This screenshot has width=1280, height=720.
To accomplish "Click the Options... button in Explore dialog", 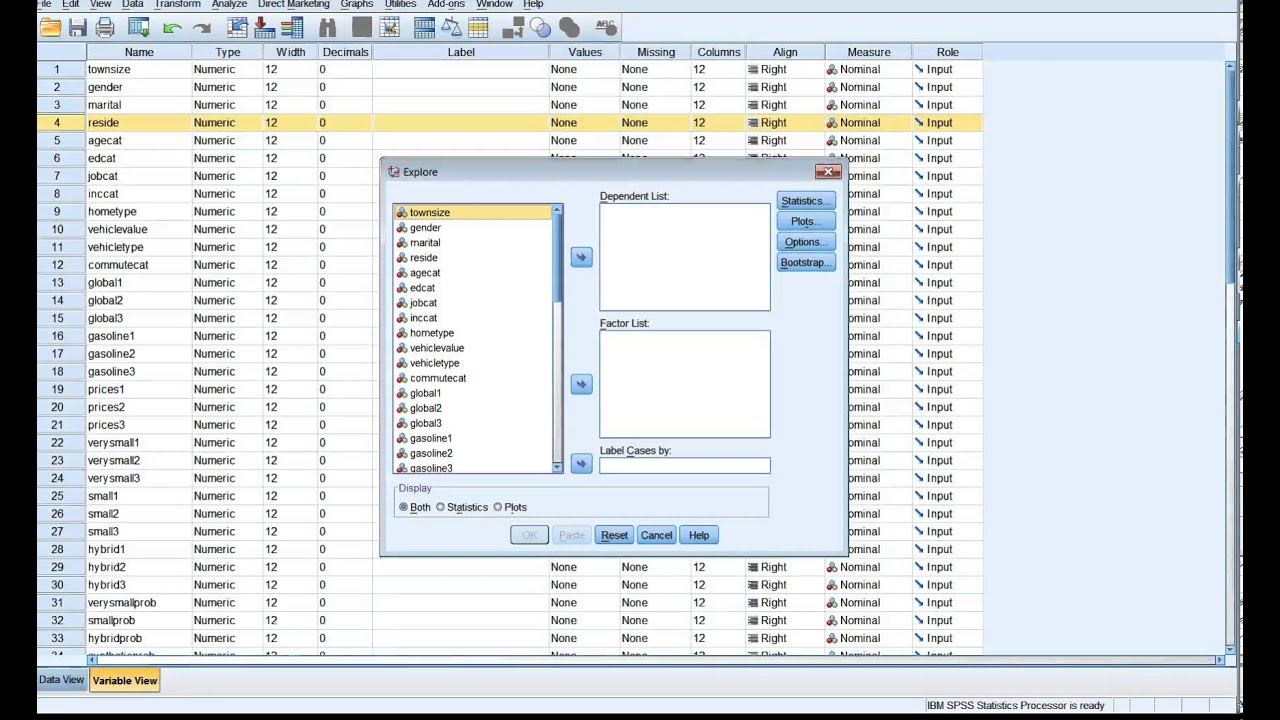I will [805, 242].
